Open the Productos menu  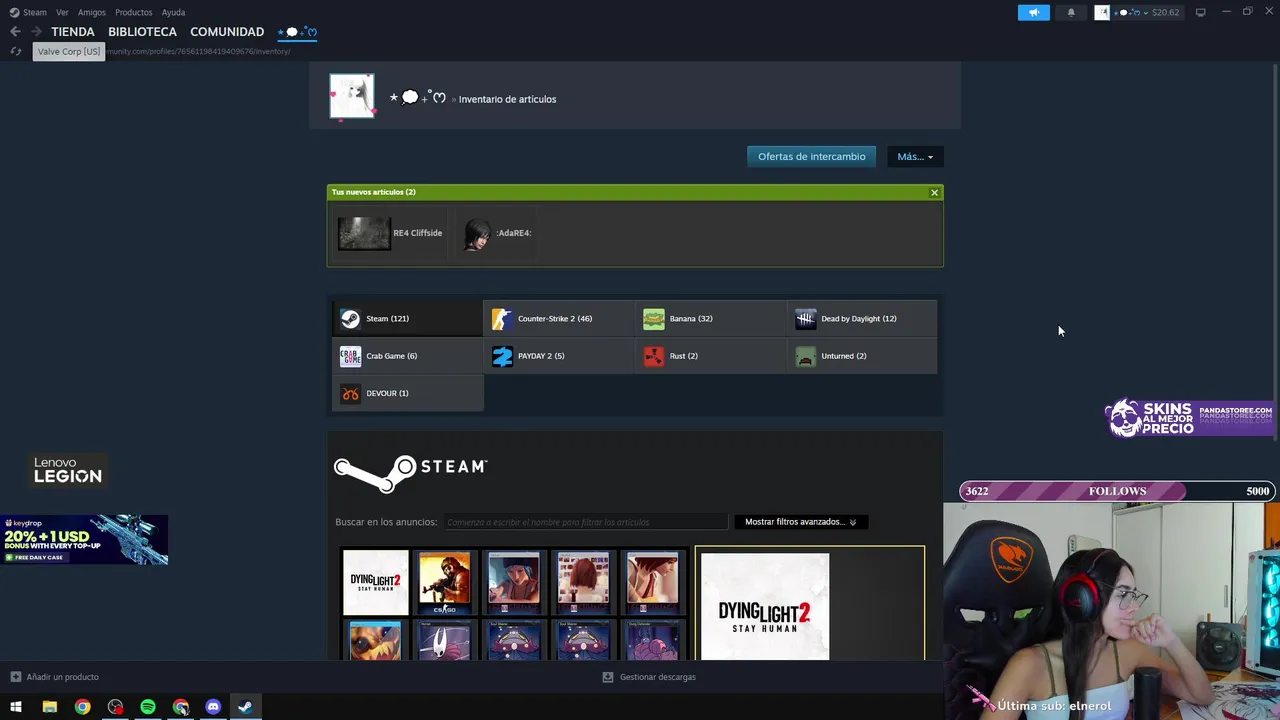133,12
